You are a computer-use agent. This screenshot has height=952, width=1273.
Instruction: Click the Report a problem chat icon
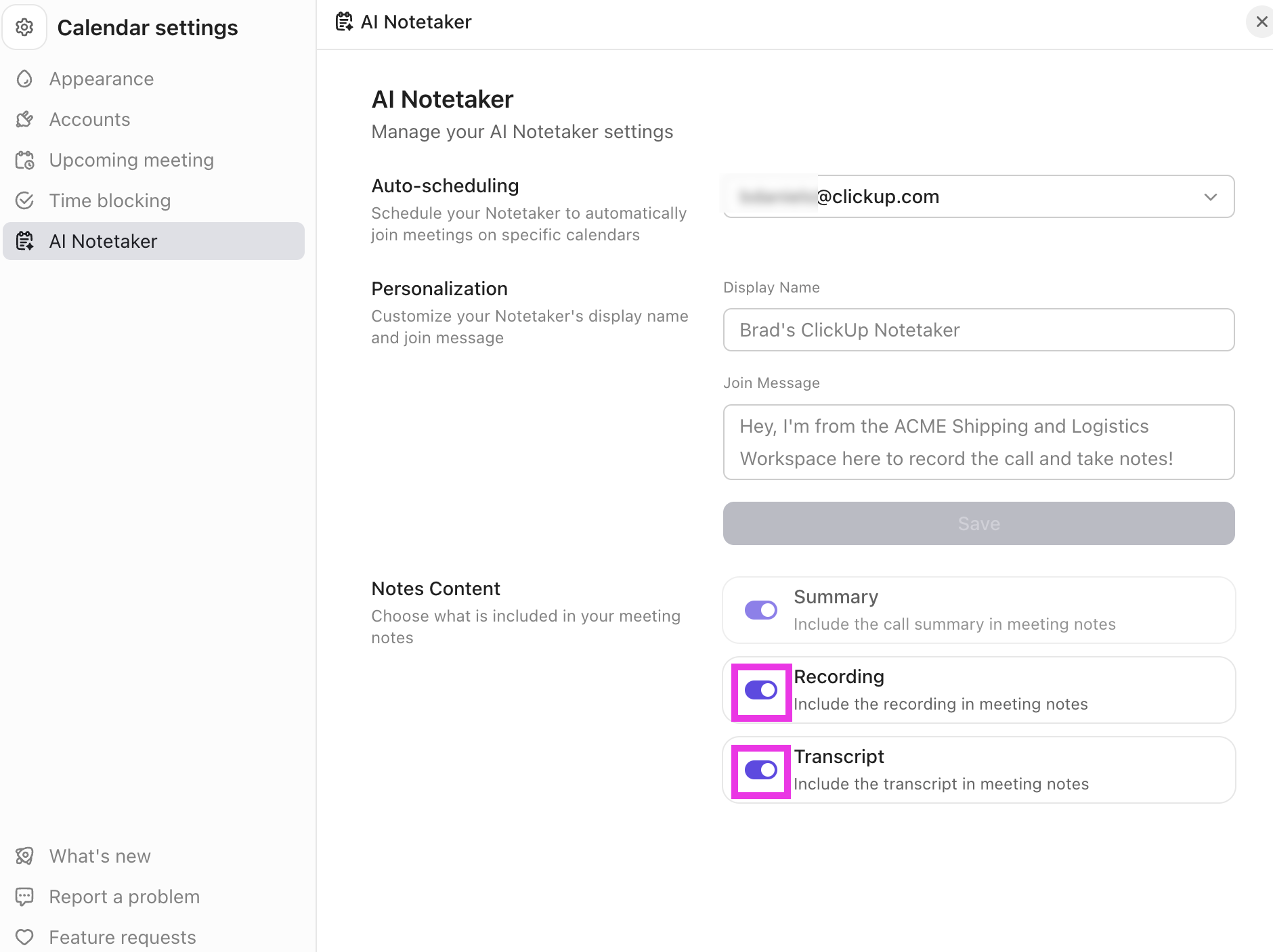(x=24, y=897)
